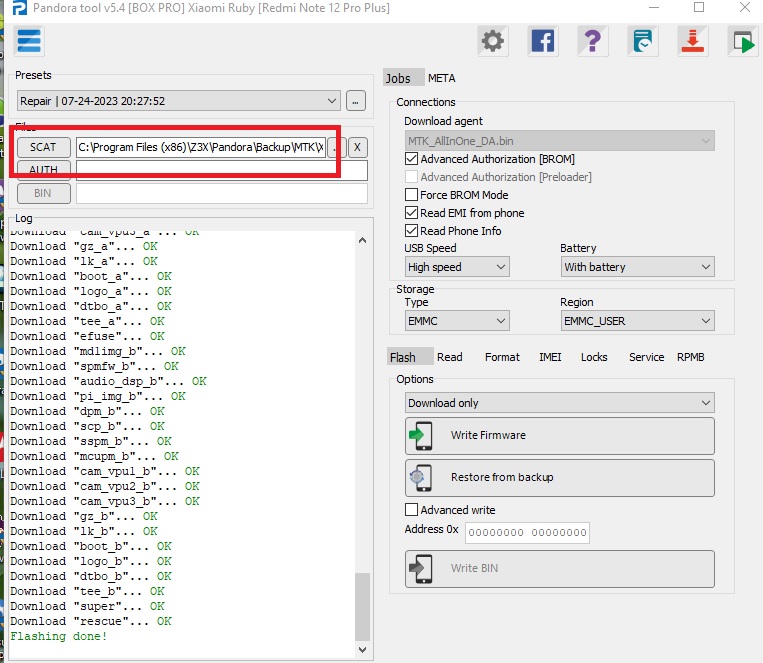
Task: Click the Address 0x input field
Action: [x=527, y=533]
